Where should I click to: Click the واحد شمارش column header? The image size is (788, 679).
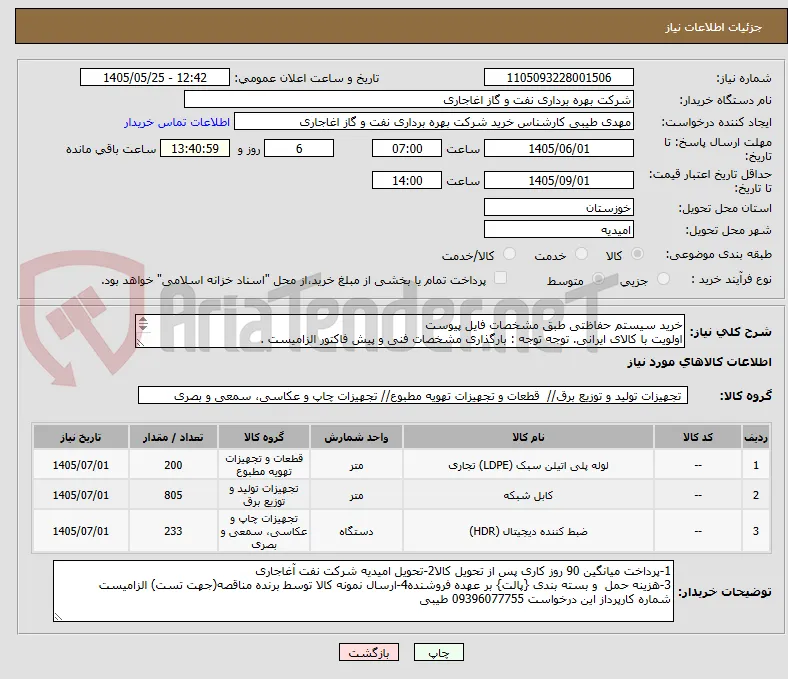pos(356,437)
